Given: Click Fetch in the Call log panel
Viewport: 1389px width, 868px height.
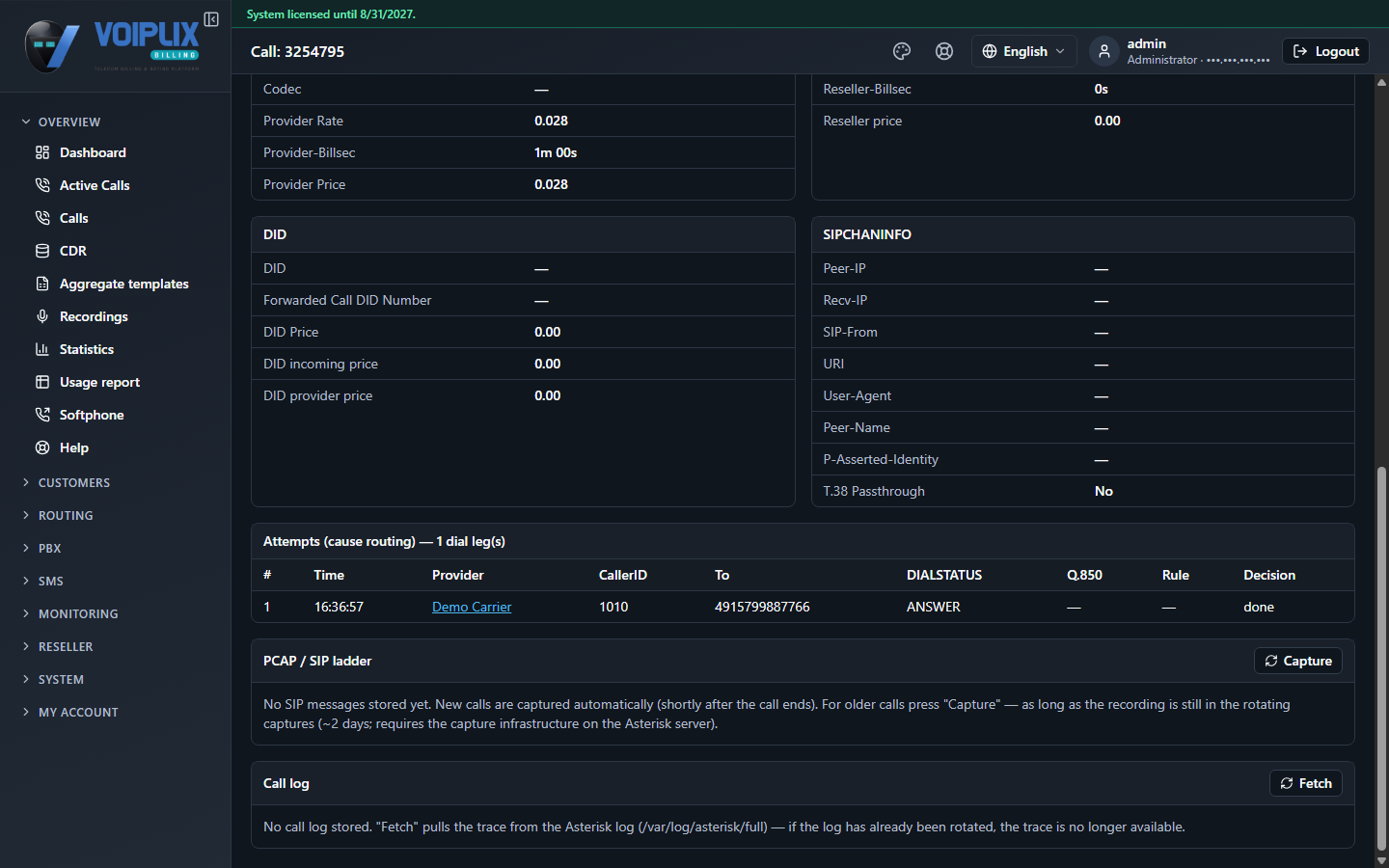Looking at the screenshot, I should click(1306, 783).
